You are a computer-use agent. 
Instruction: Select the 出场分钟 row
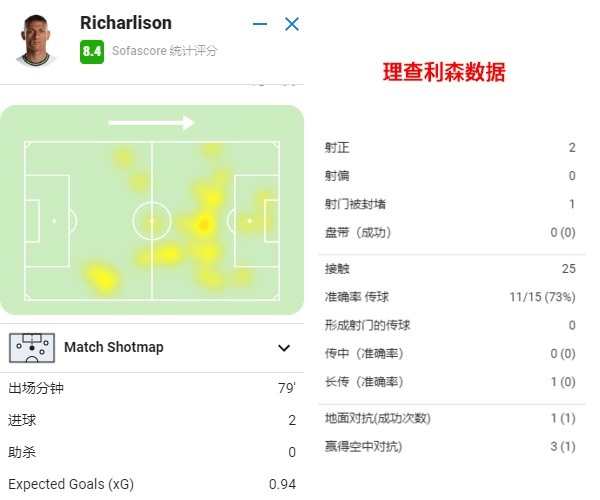tap(152, 388)
